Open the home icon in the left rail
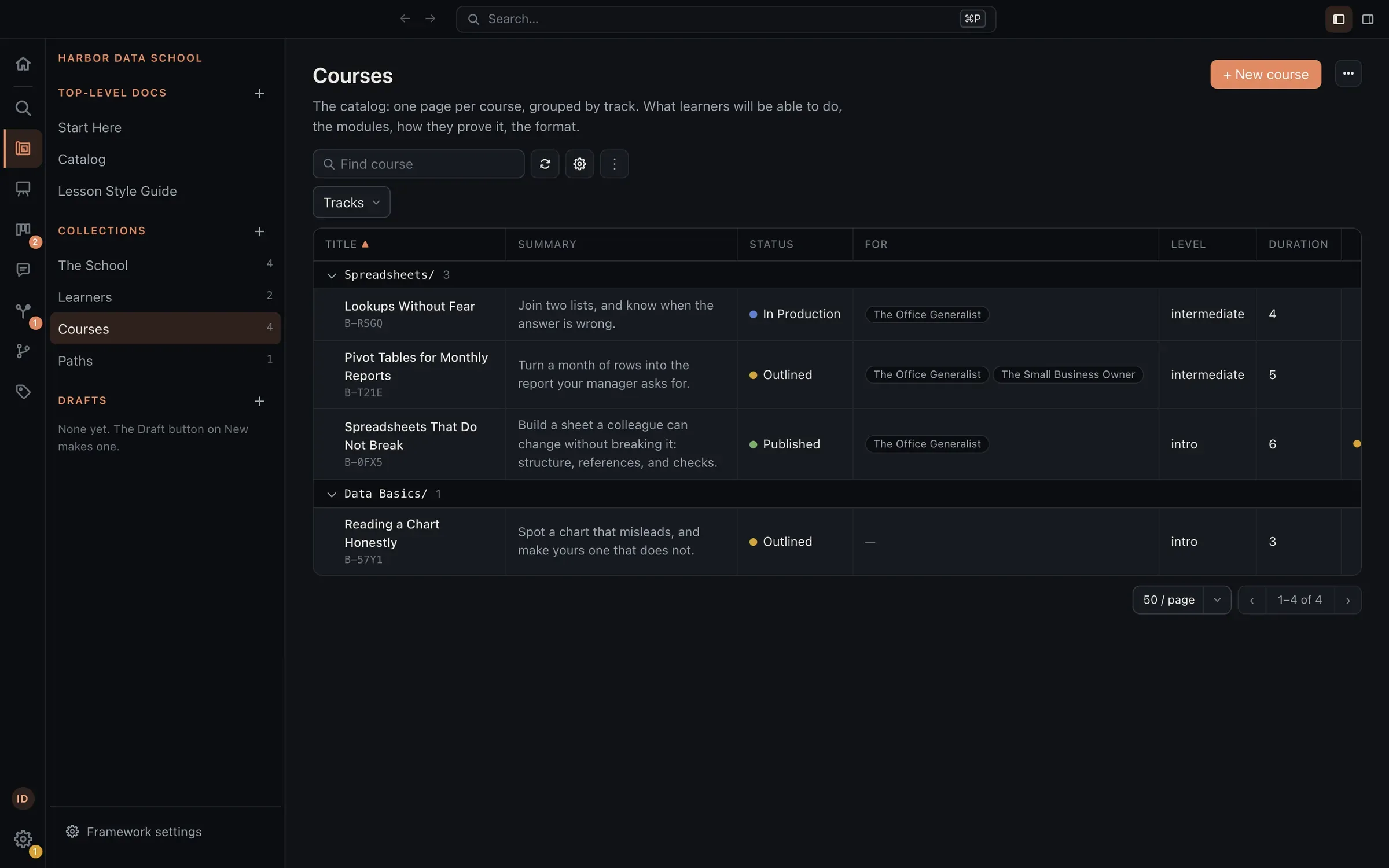 [x=23, y=64]
